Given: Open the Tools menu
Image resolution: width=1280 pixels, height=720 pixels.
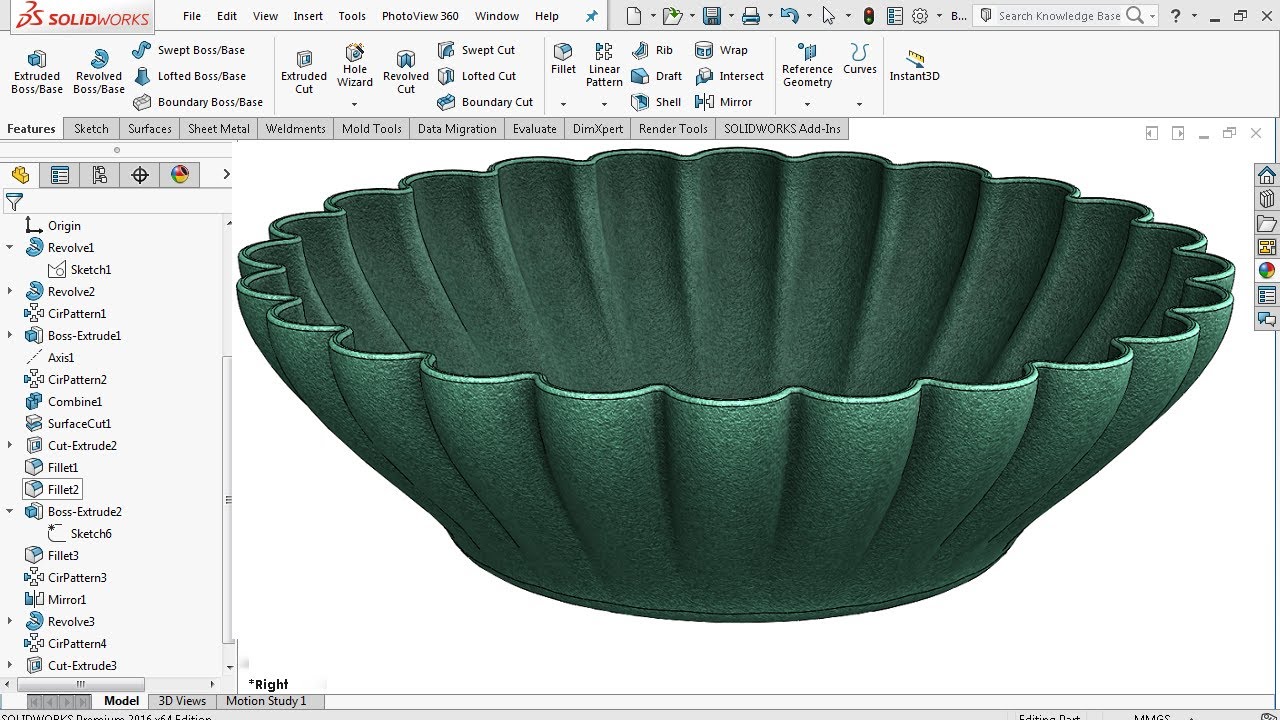Looking at the screenshot, I should [x=352, y=16].
